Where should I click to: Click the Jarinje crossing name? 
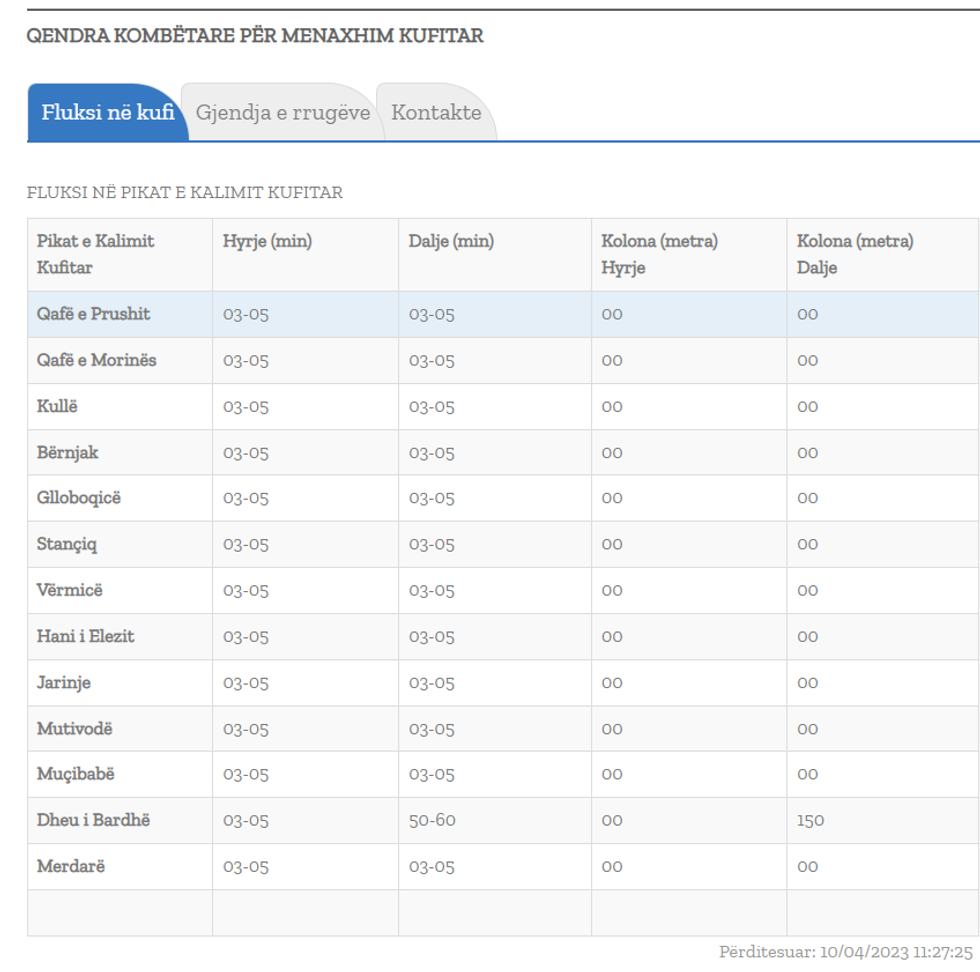tap(63, 683)
